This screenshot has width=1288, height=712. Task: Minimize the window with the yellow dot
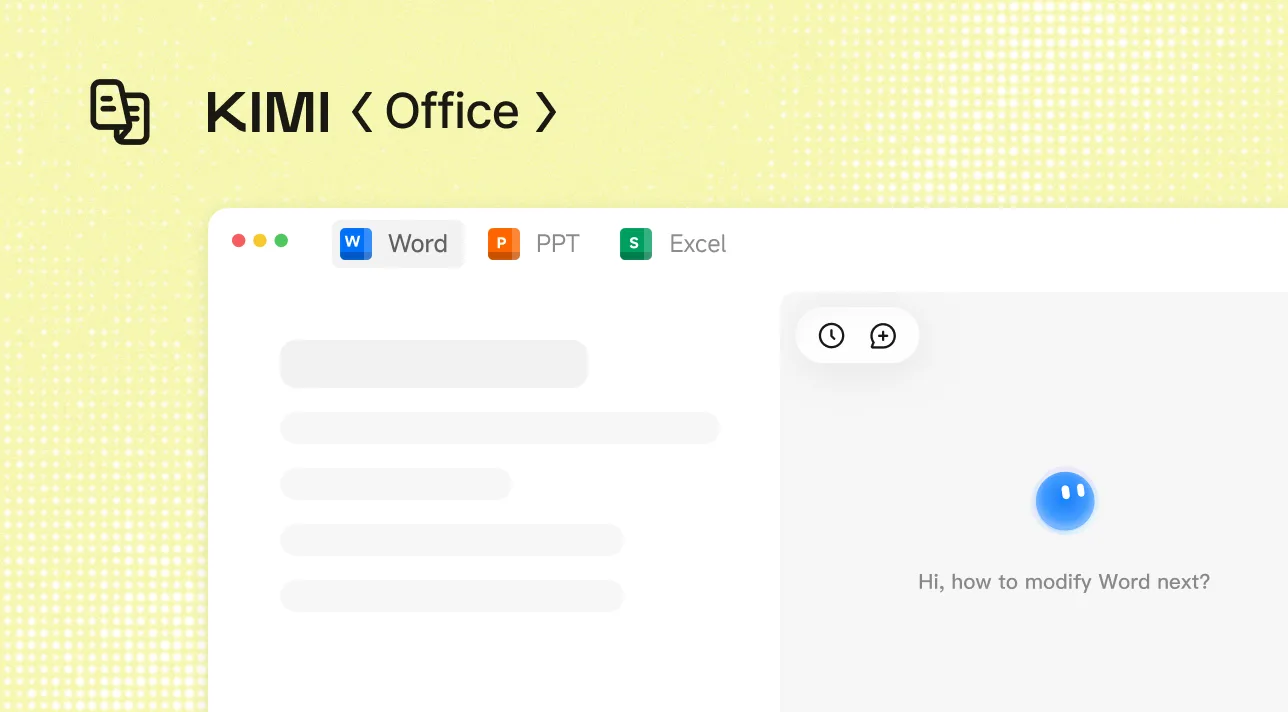pos(260,241)
